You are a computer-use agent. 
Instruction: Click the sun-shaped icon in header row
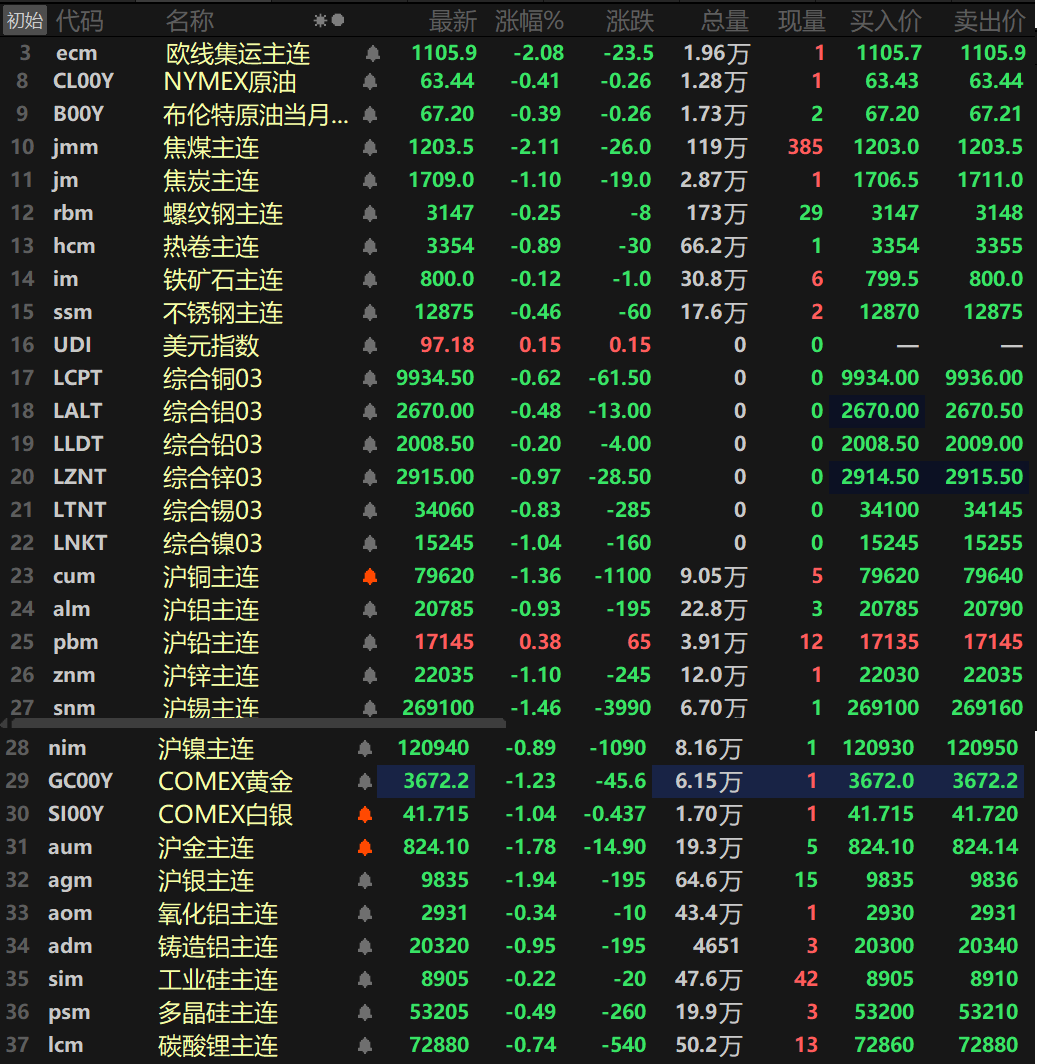[320, 20]
